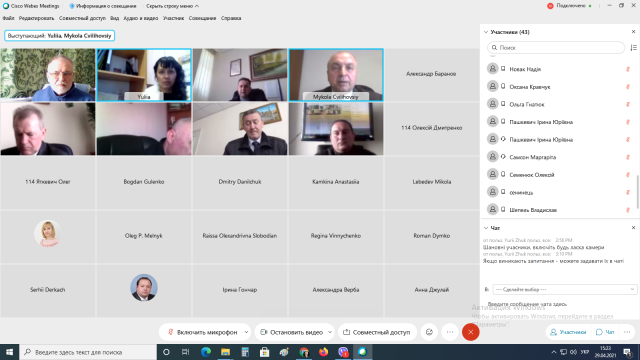Screen dimensions: 640x360
Task: Open the participants sort icon
Action: [x=633, y=48]
